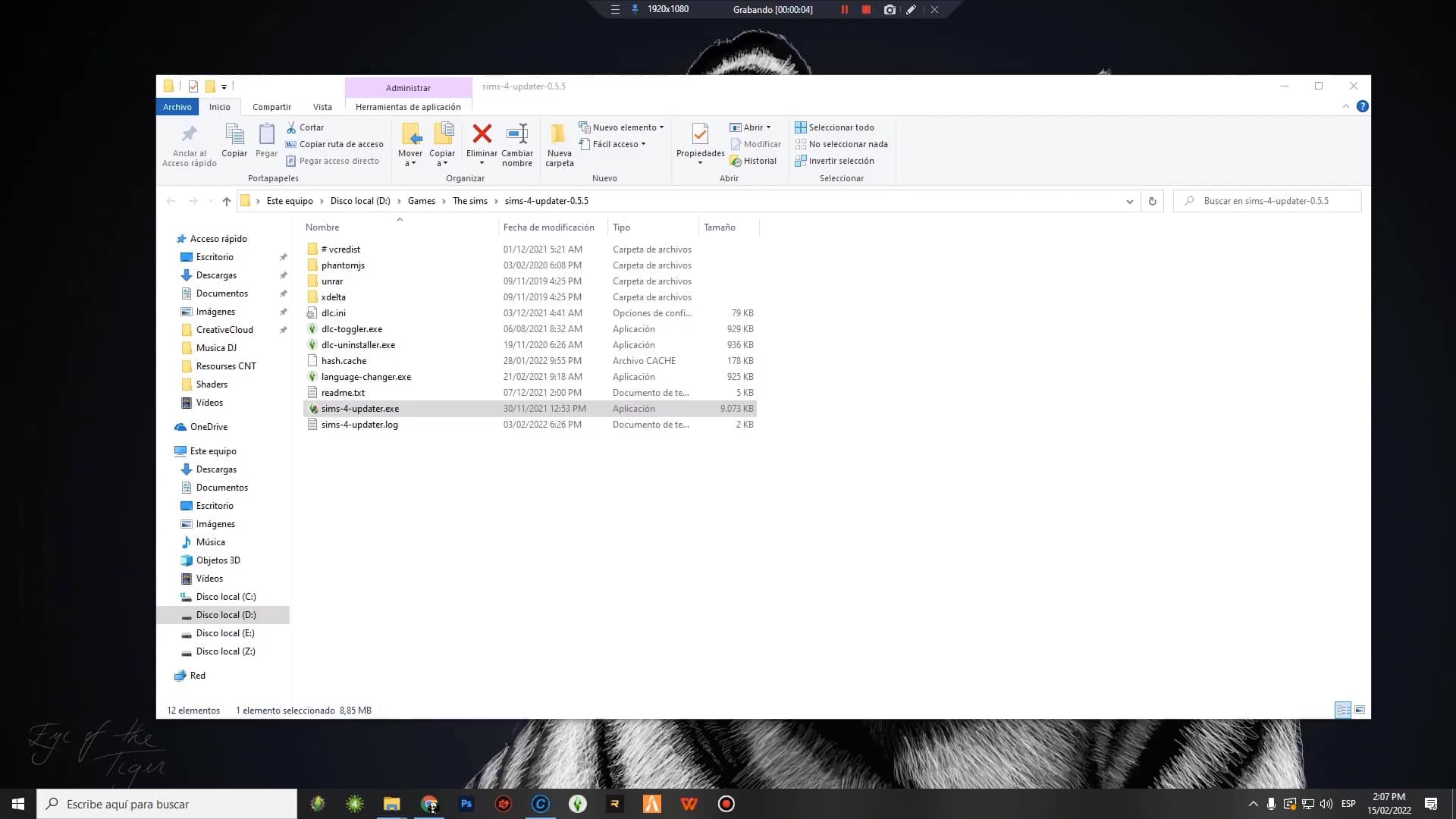Click the Pegar clipboard icon
Screen dimensions: 1456x819
[266, 140]
